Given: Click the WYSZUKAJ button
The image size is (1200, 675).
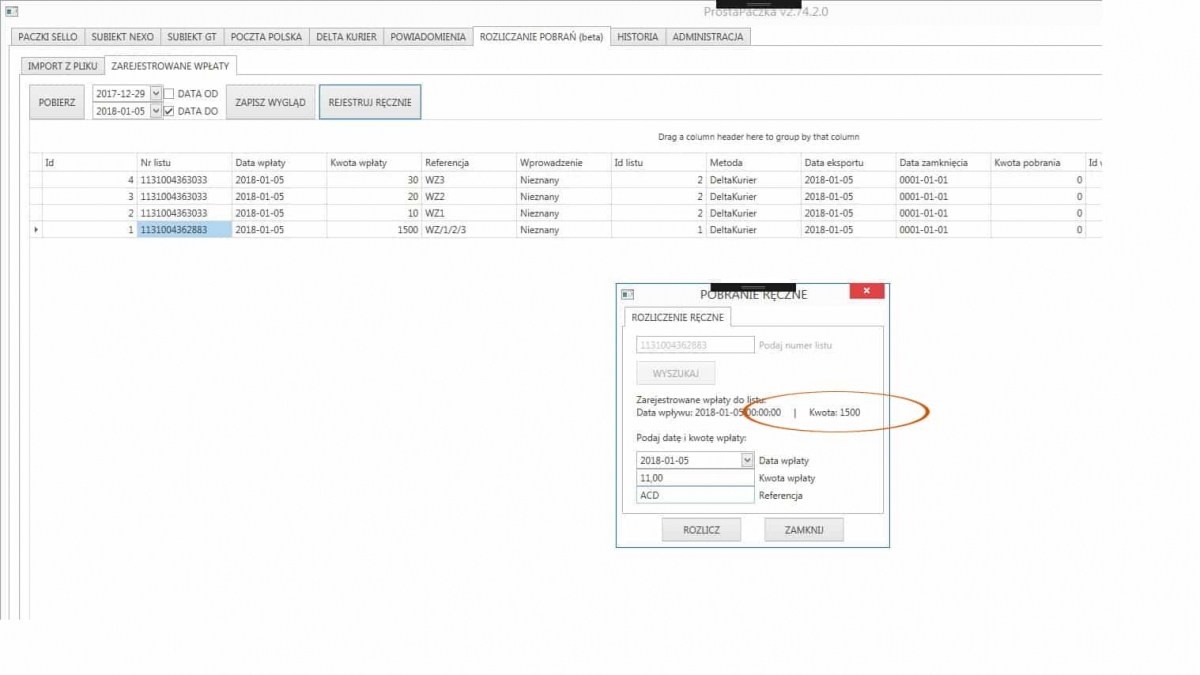Looking at the screenshot, I should [676, 373].
